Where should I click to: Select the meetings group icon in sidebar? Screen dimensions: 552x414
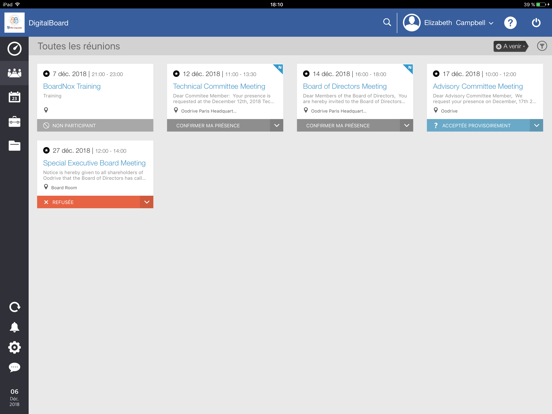click(14, 73)
